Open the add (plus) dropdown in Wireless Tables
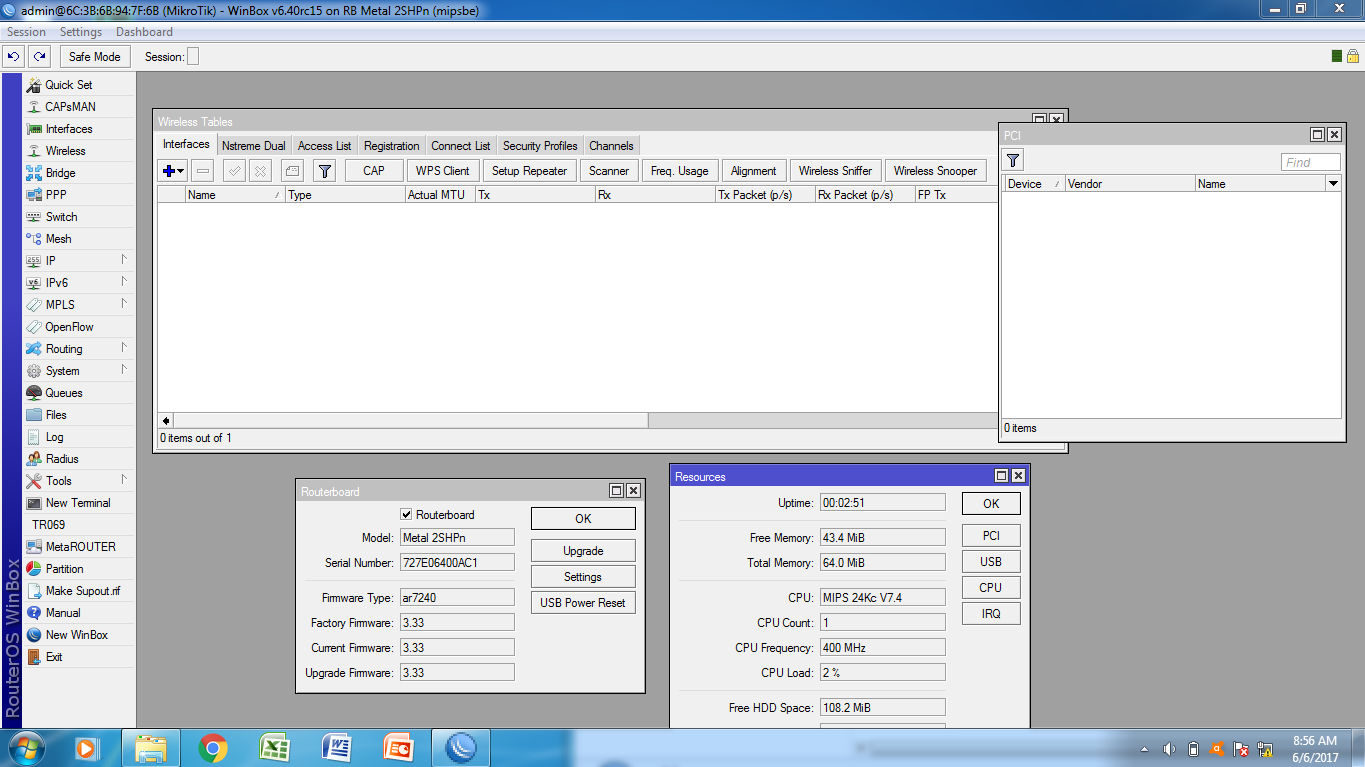This screenshot has width=1365, height=767. tap(173, 171)
